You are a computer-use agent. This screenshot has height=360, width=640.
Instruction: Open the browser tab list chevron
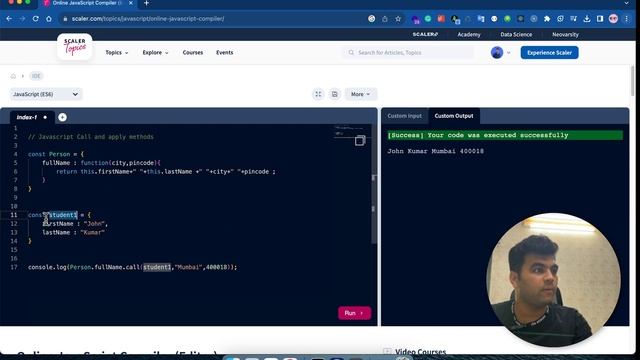[627, 3]
